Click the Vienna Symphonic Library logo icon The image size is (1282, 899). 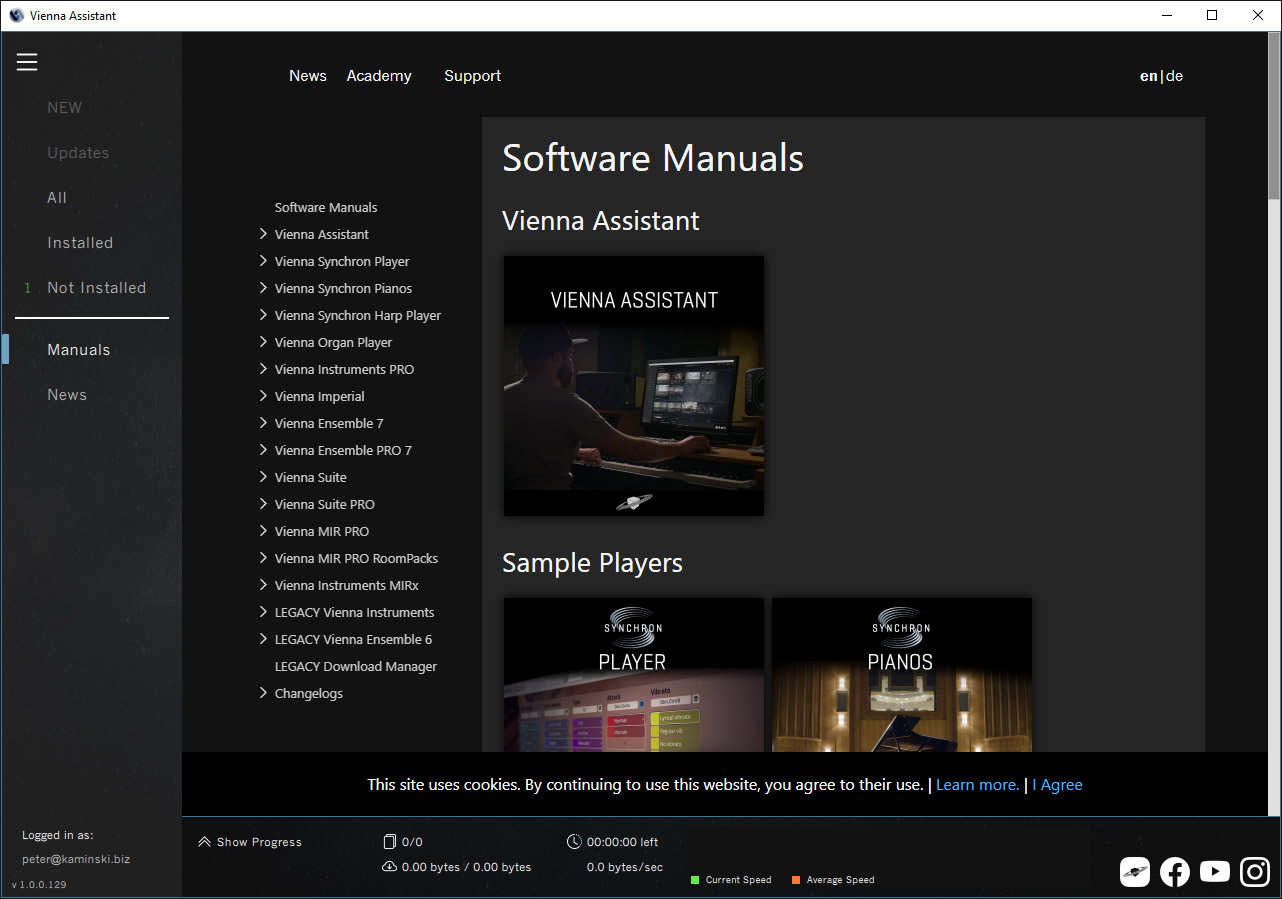[x=1135, y=872]
